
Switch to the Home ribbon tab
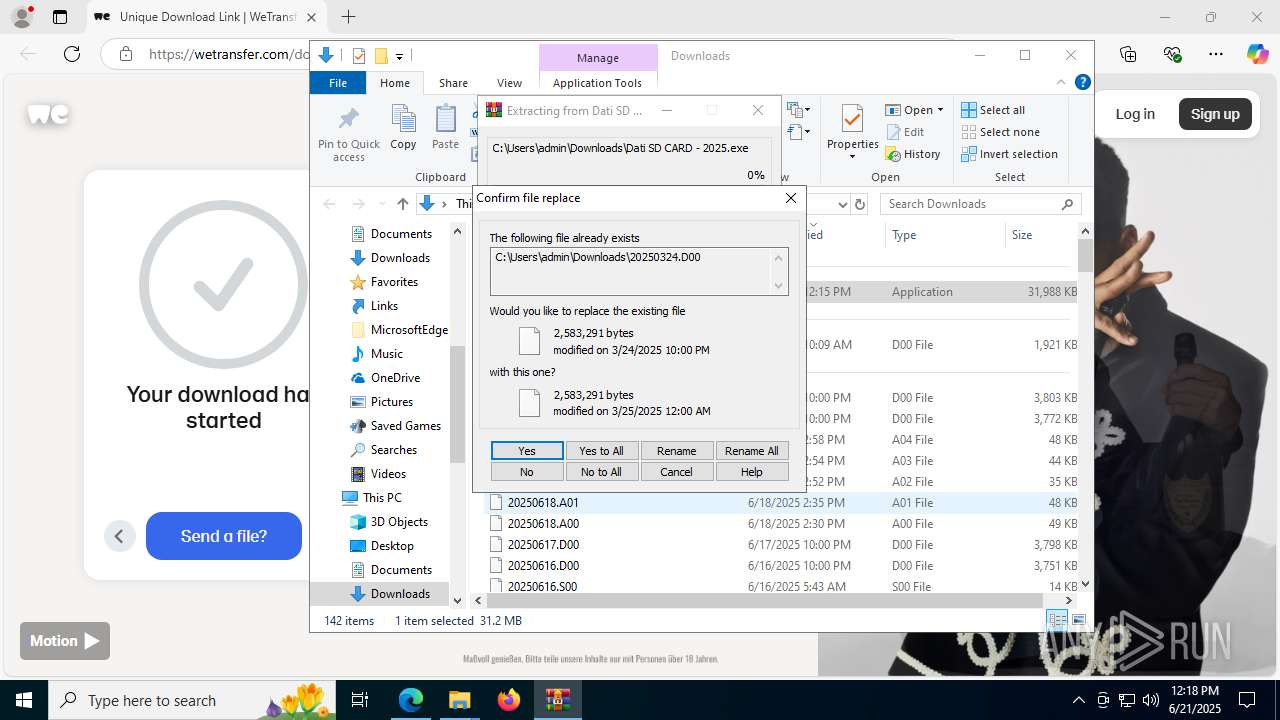tap(394, 83)
